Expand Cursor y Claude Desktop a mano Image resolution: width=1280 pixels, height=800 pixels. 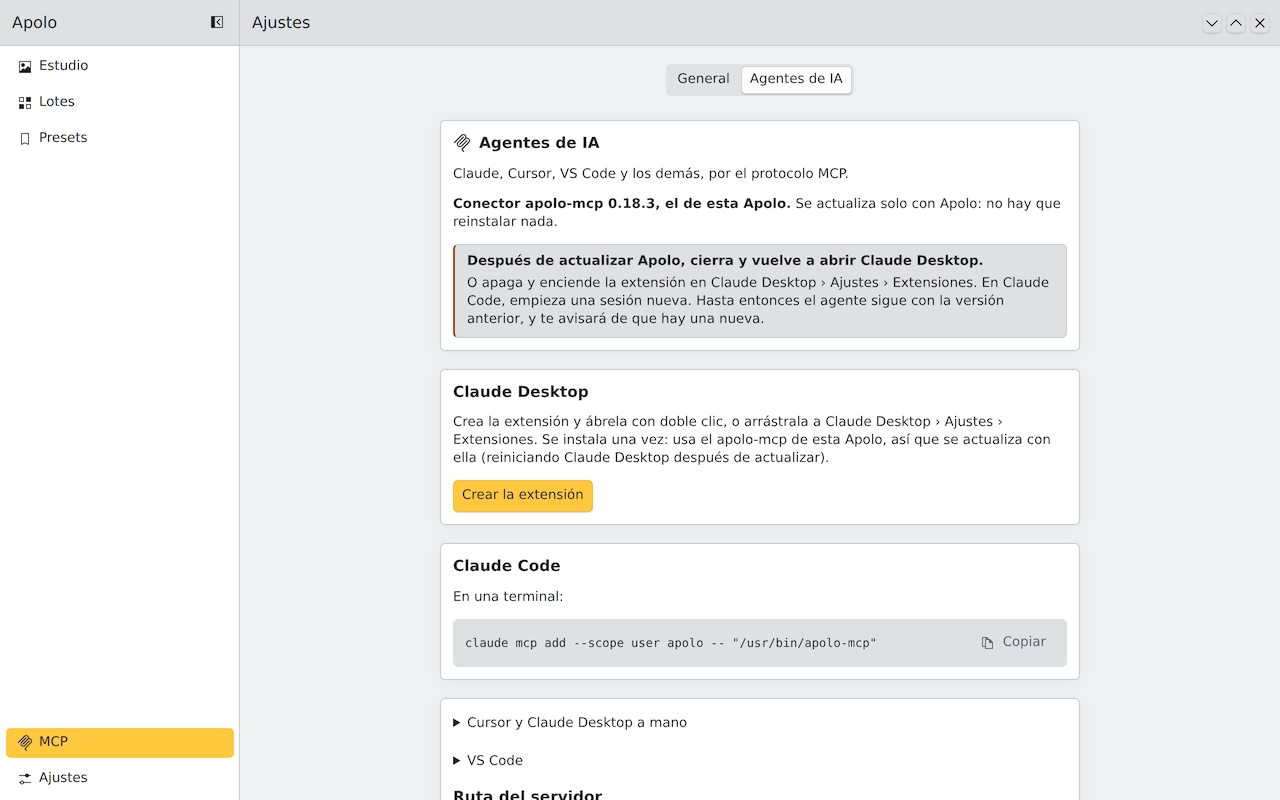tap(570, 723)
